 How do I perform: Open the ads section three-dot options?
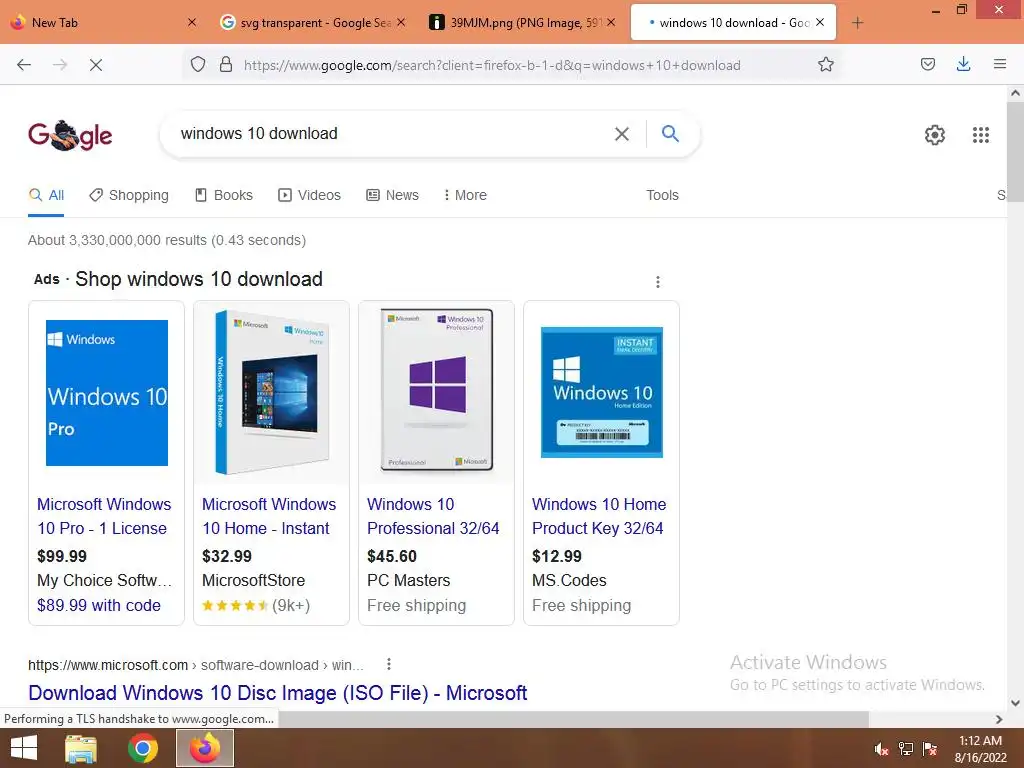[658, 281]
